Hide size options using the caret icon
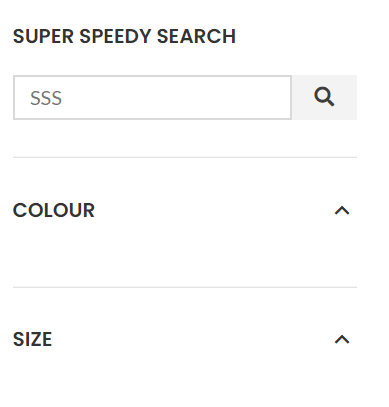The width and height of the screenshot is (389, 407). pos(342,339)
